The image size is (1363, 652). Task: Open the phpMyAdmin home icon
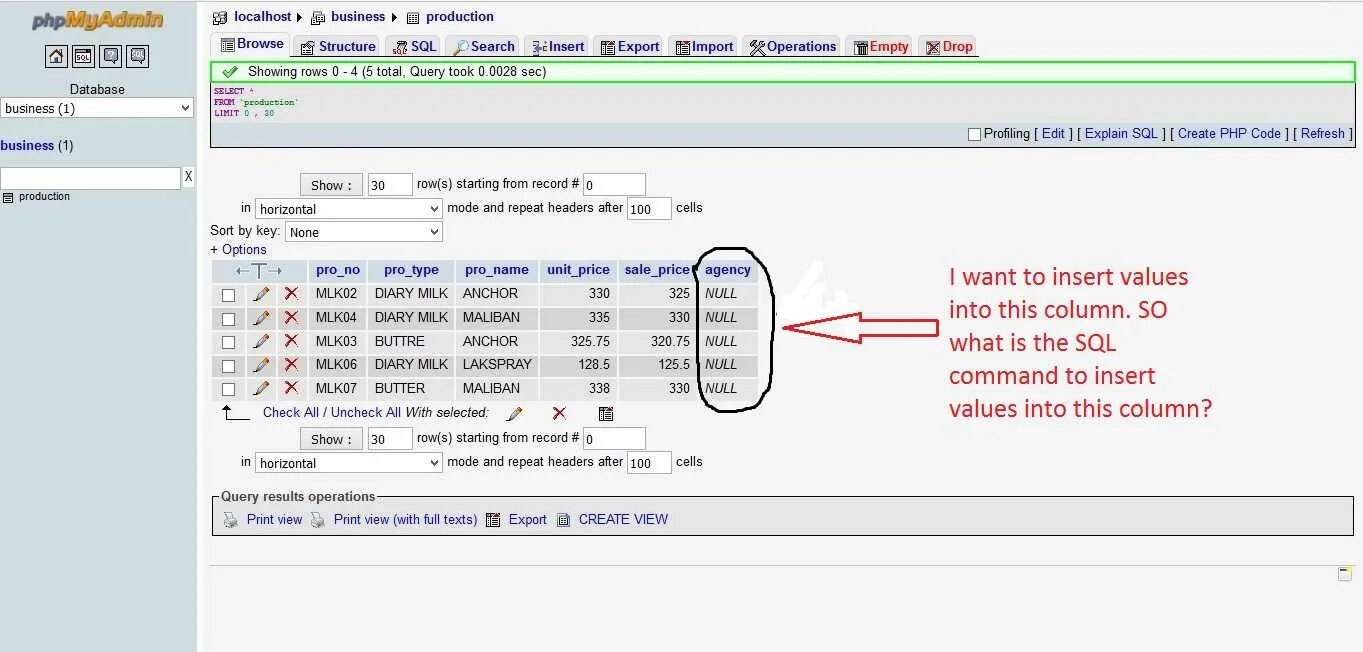[x=56, y=56]
